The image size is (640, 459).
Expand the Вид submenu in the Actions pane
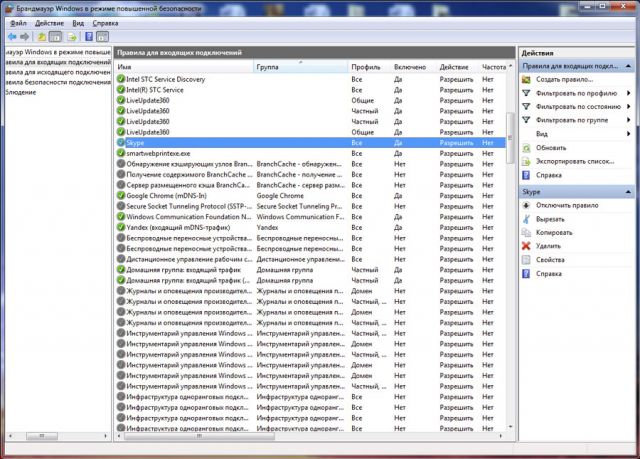click(x=629, y=134)
